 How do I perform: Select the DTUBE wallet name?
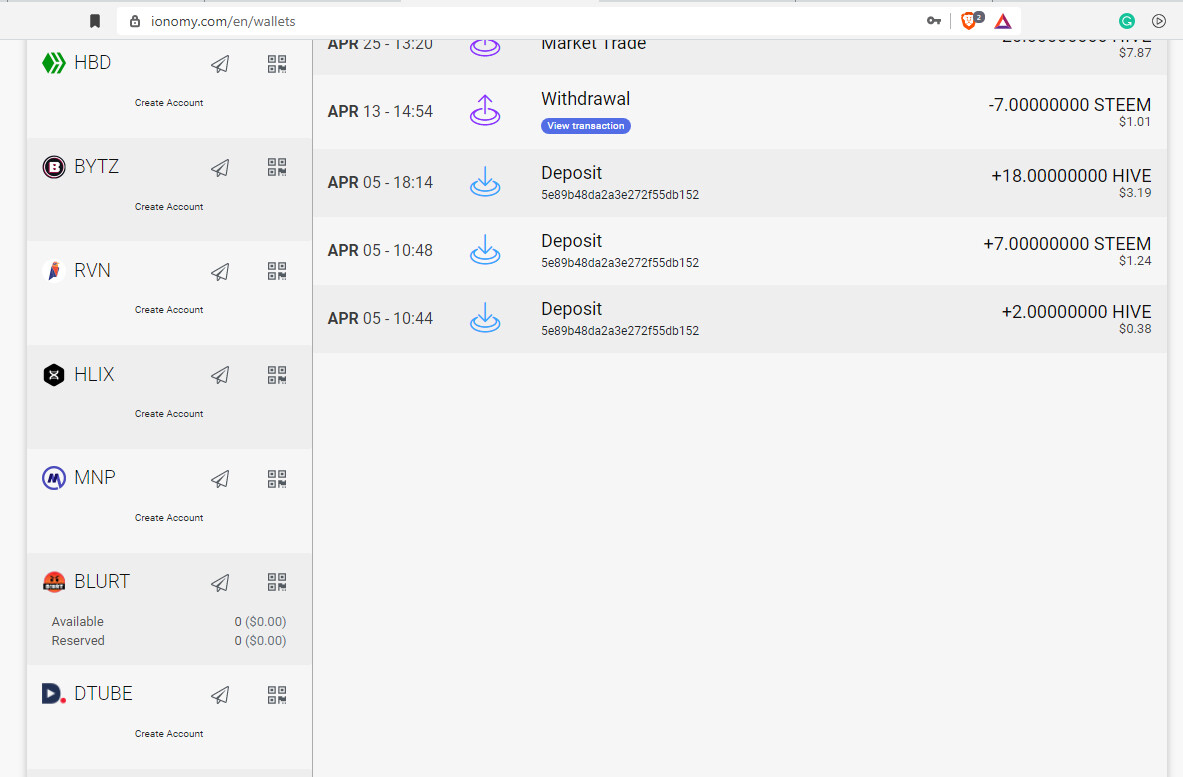tap(103, 693)
